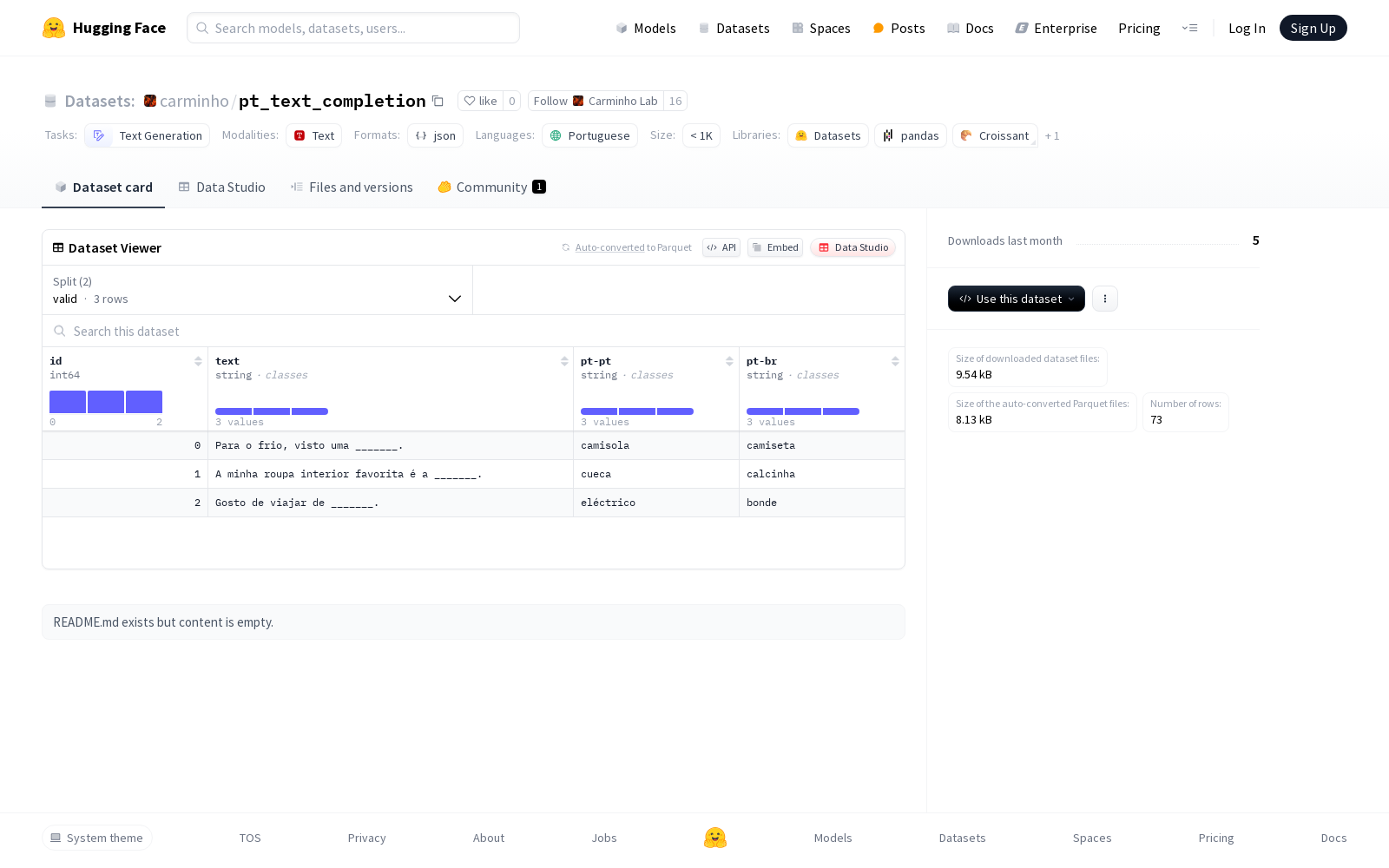Click the Log In link
Image resolution: width=1389 pixels, height=868 pixels.
pyautogui.click(x=1247, y=28)
